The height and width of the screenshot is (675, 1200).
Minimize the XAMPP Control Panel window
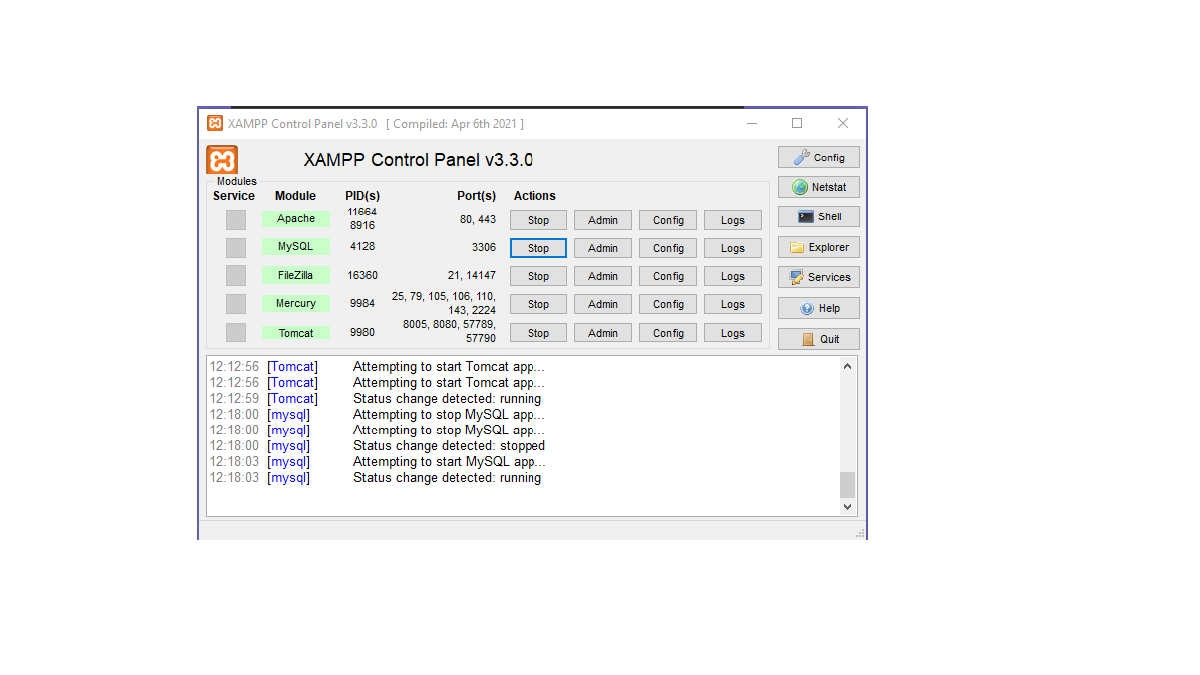click(752, 123)
